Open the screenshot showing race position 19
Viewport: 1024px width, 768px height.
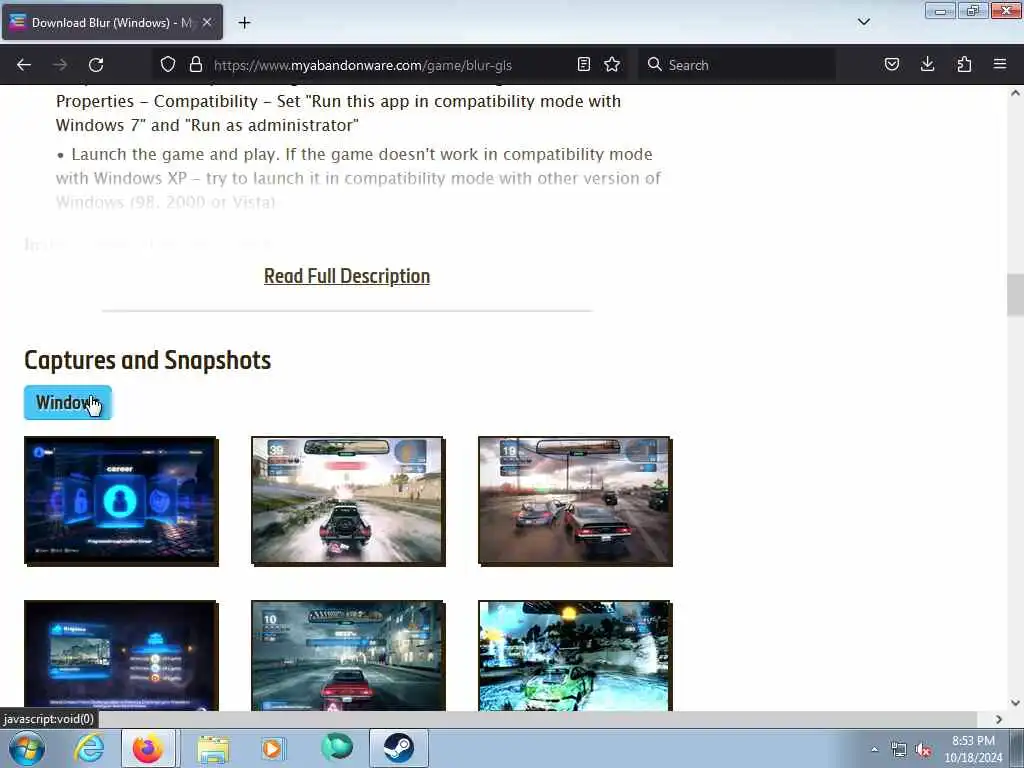pos(575,501)
